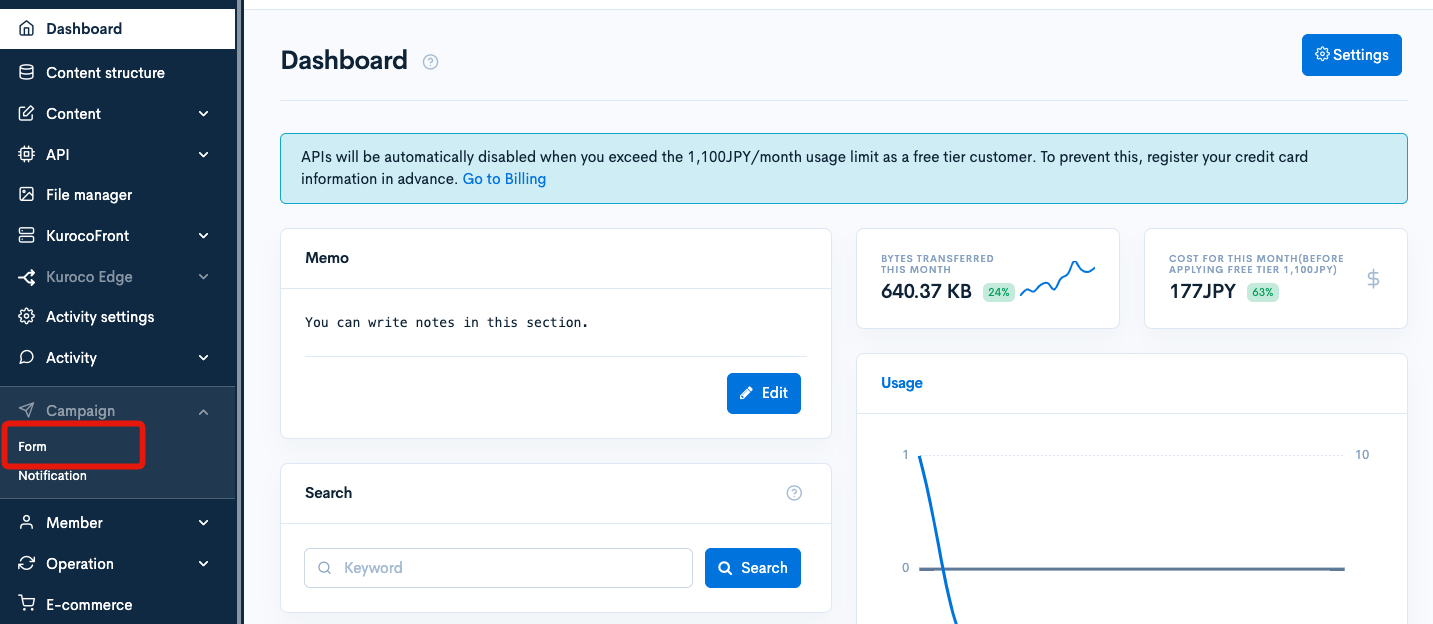Open the E-commerce section icon
The image size is (1433, 624).
(x=24, y=604)
